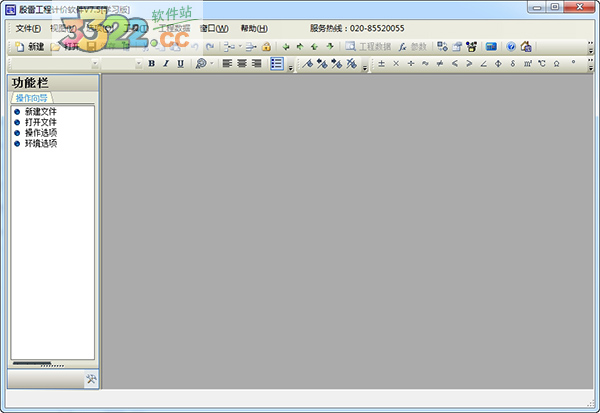Insert the δ delta symbol
The height and width of the screenshot is (413, 600).
513,64
